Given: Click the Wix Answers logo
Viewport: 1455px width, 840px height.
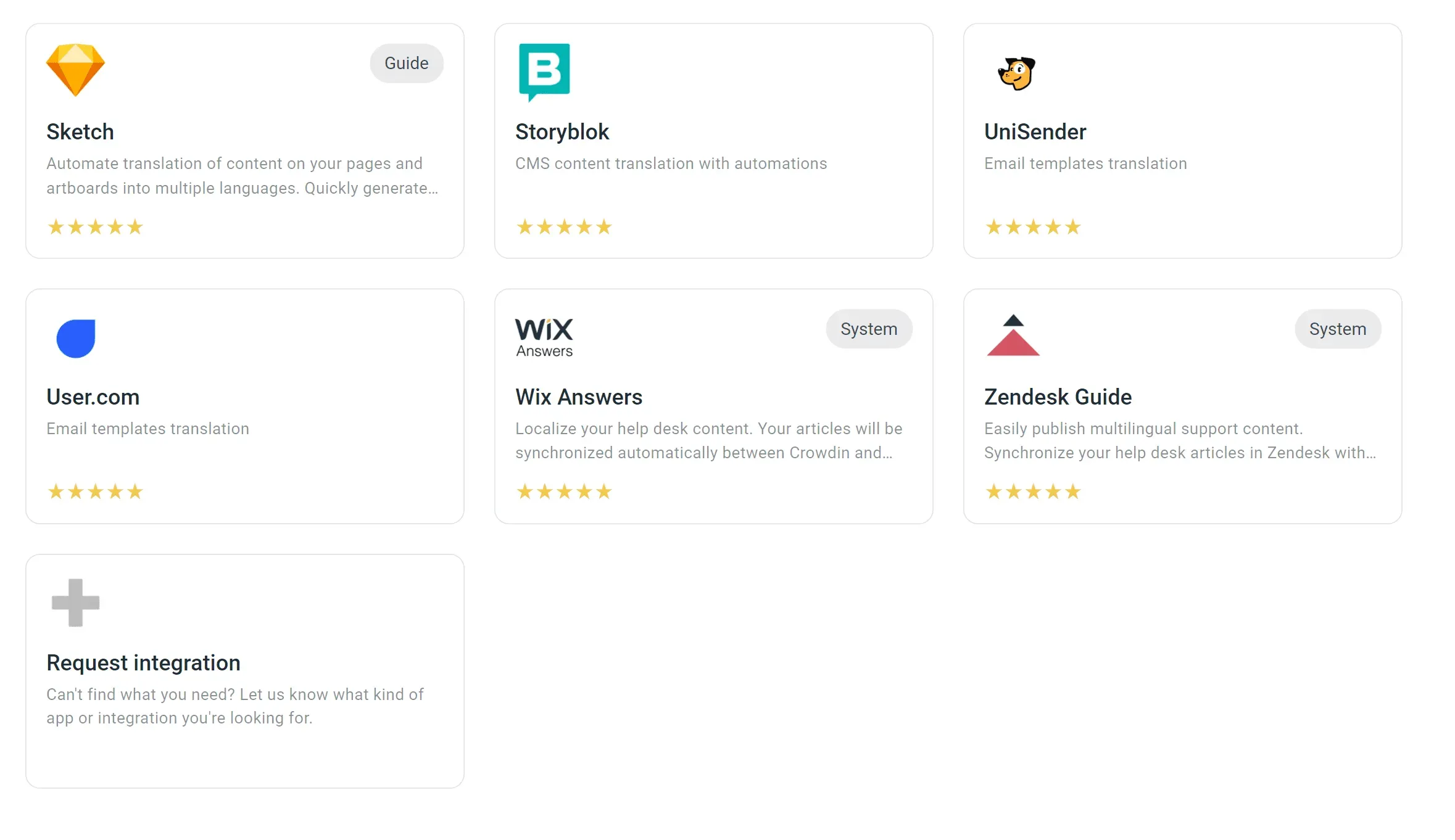Looking at the screenshot, I should [544, 337].
